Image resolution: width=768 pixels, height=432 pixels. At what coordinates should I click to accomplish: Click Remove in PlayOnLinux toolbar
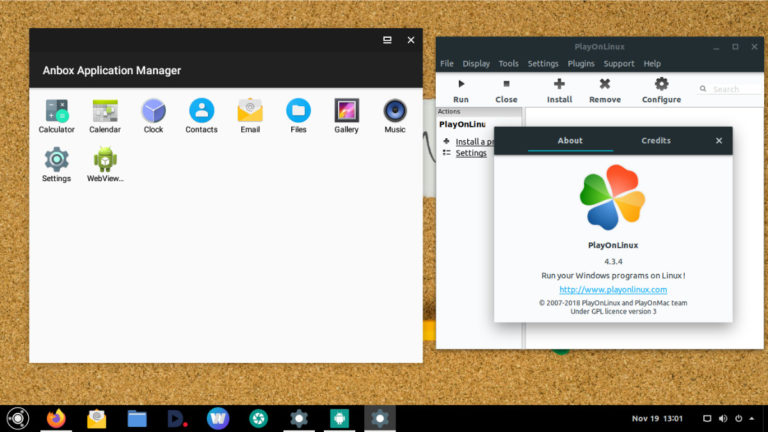coord(605,91)
